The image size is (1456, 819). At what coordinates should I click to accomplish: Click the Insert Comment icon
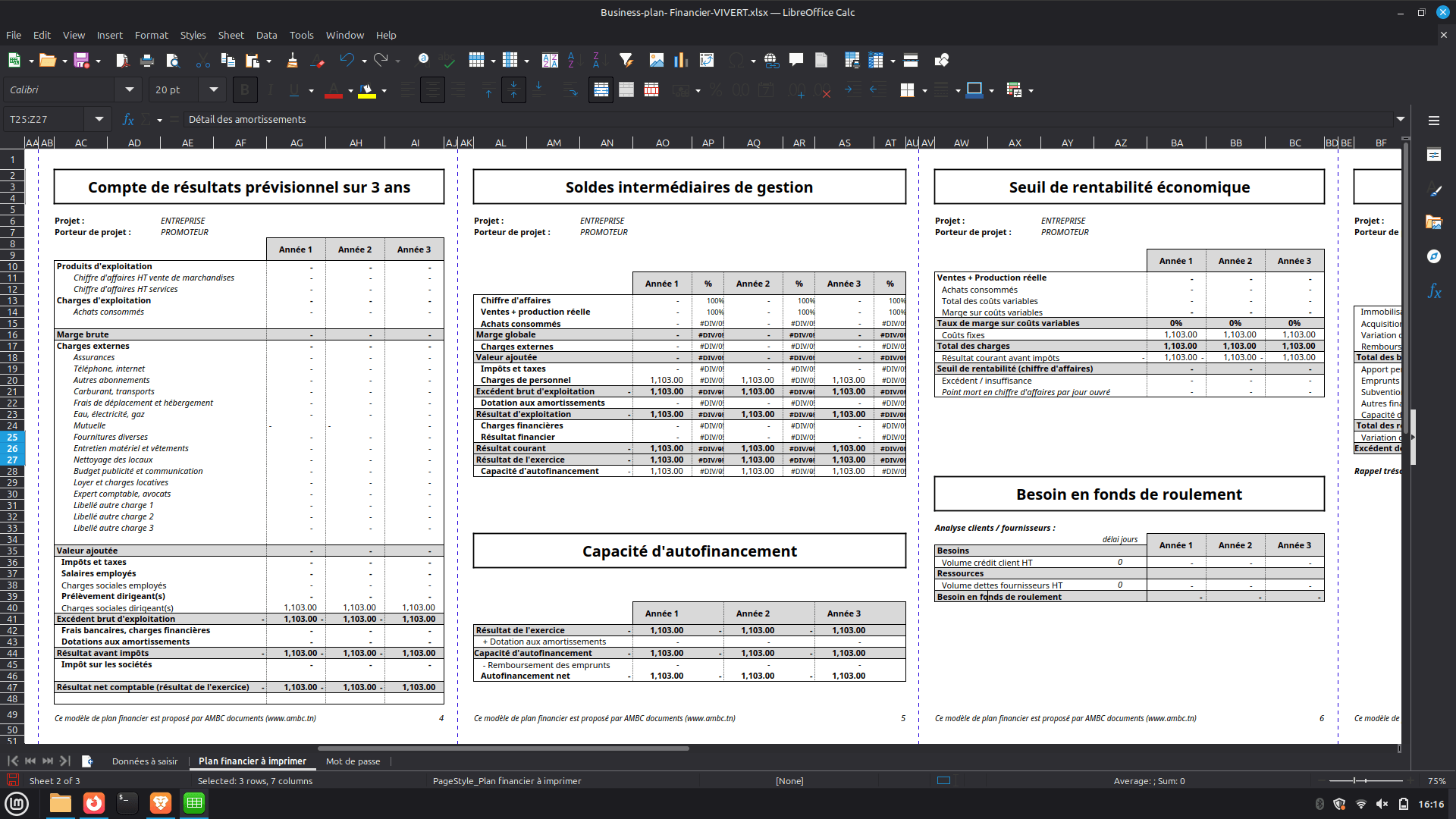point(795,61)
